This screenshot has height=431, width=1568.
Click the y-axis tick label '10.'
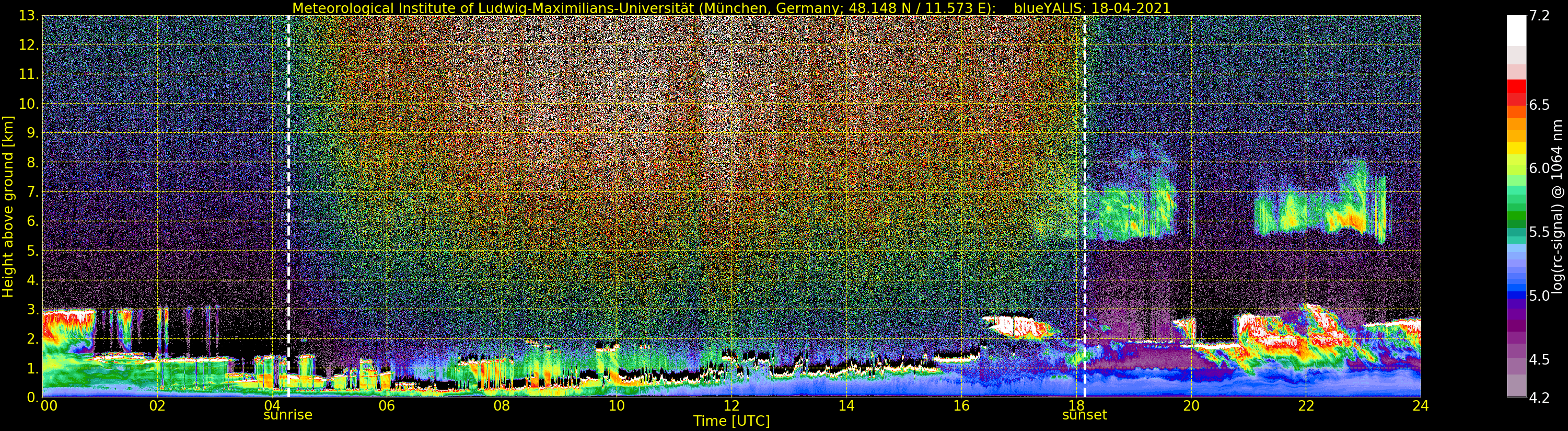click(29, 104)
